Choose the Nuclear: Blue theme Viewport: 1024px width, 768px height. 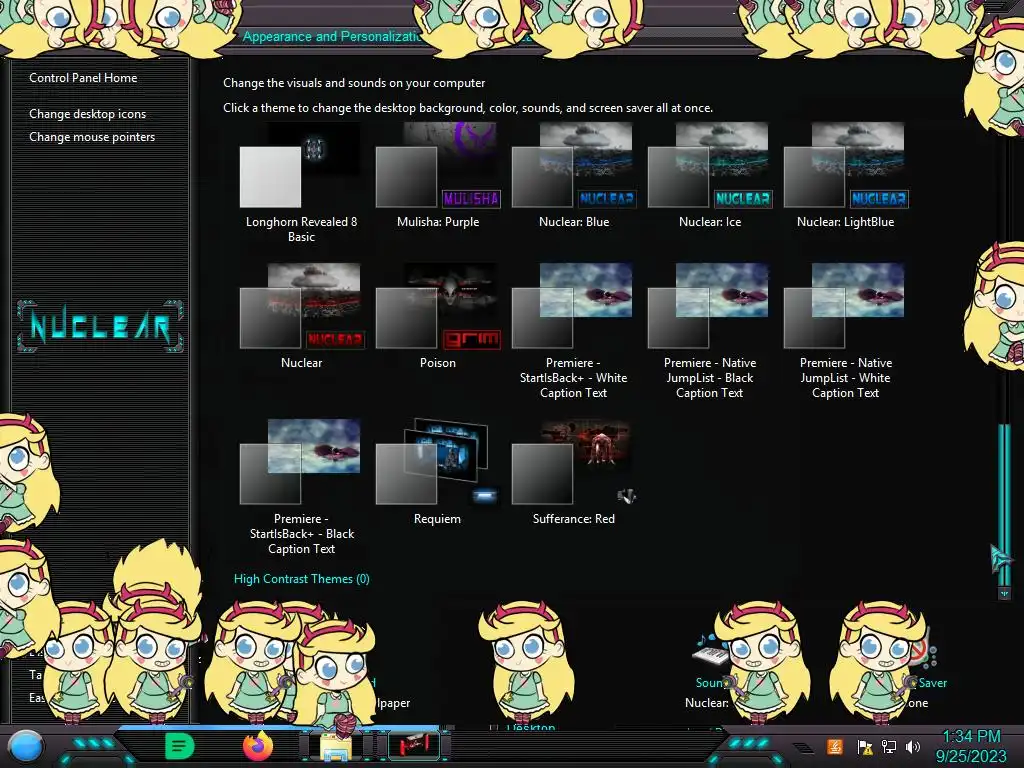point(573,176)
